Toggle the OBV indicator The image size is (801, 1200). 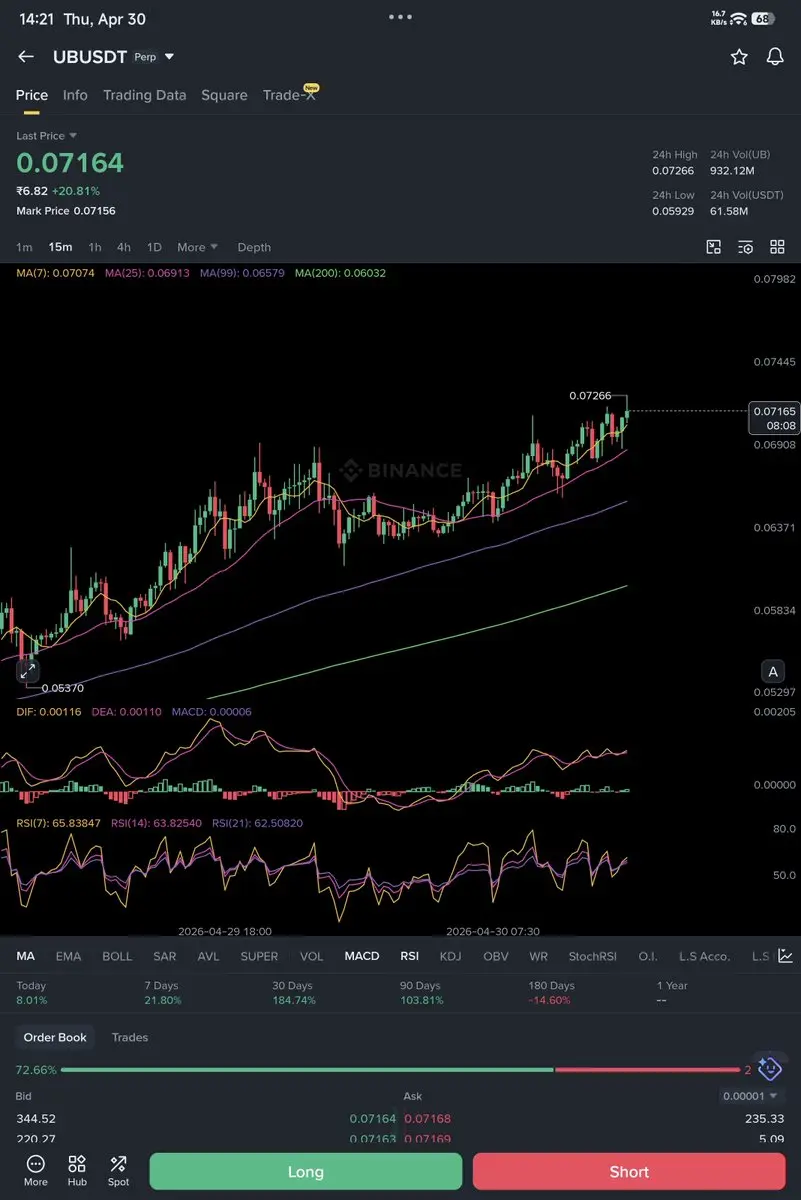tap(496, 956)
